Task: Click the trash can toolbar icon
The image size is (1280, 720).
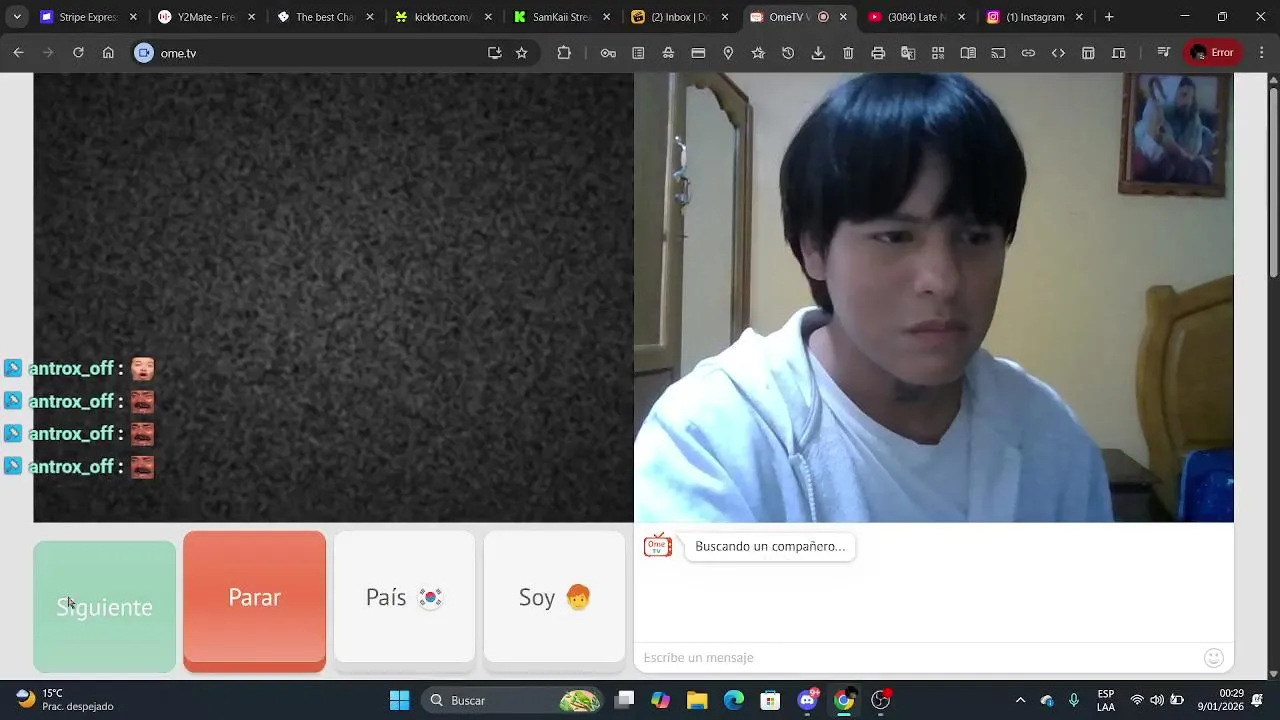Action: tap(848, 53)
